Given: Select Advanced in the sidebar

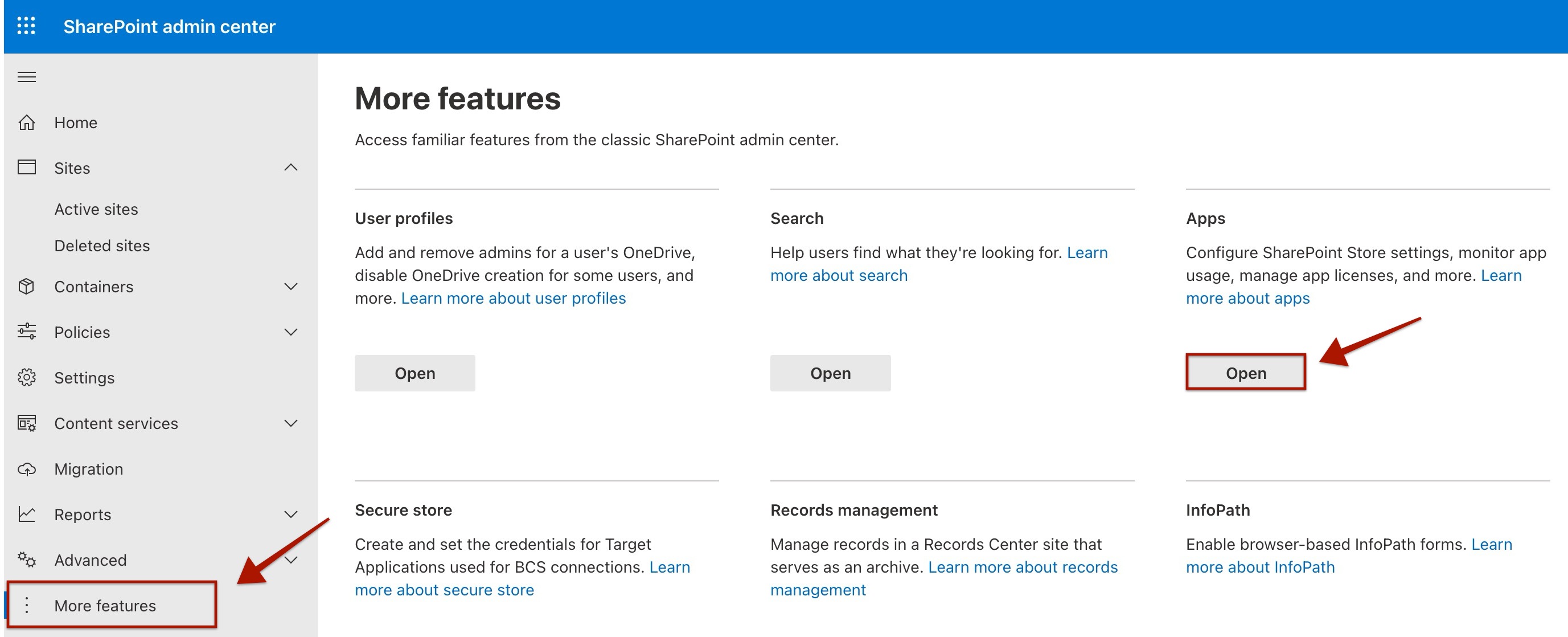Looking at the screenshot, I should click(161, 560).
